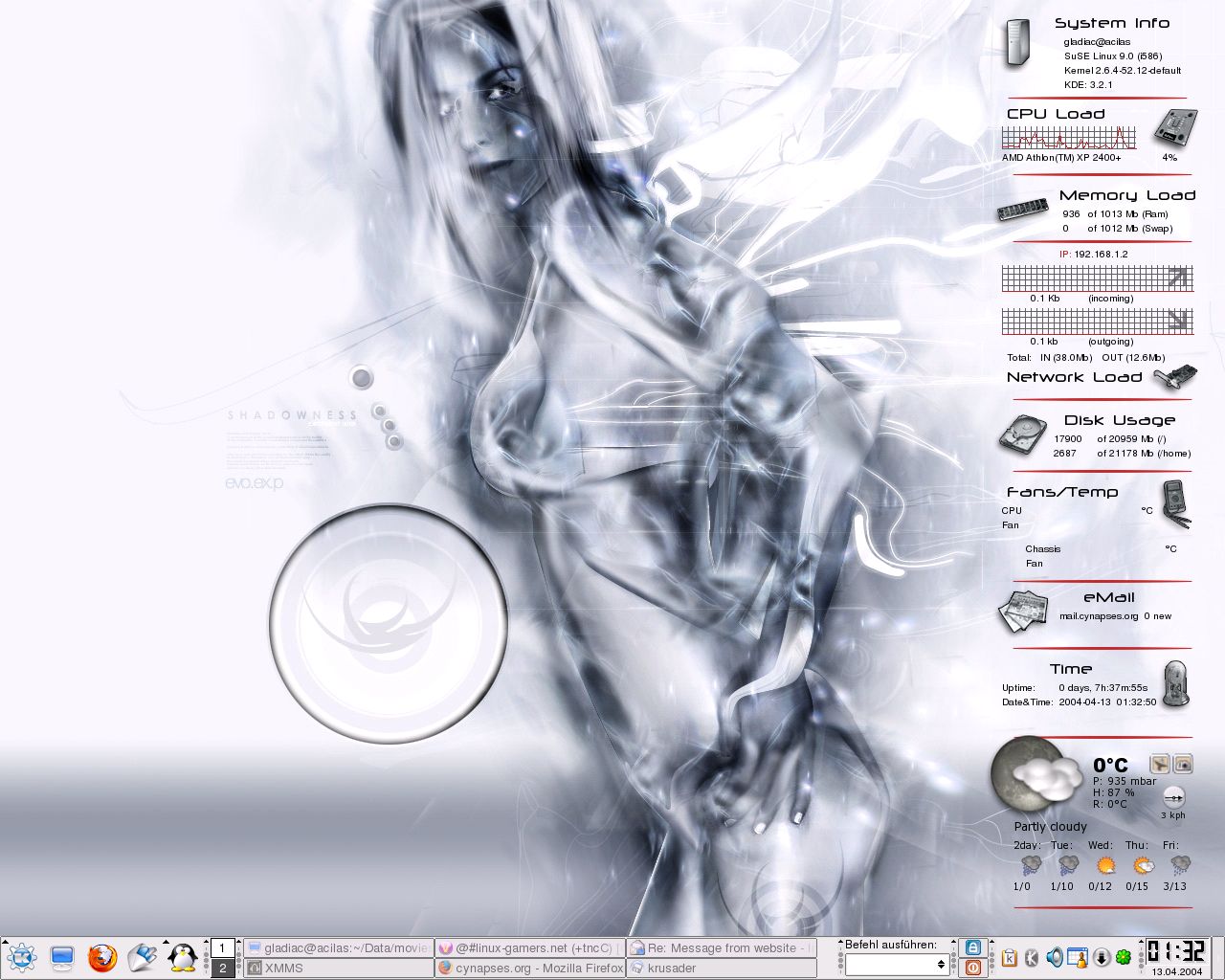Click the outgoing network traffic graph
This screenshot has height=980, width=1225.
pyautogui.click(x=1097, y=321)
